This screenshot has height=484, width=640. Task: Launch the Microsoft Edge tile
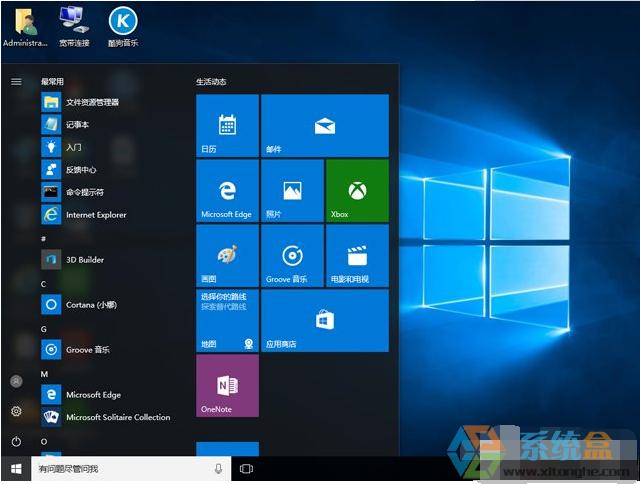click(x=227, y=190)
